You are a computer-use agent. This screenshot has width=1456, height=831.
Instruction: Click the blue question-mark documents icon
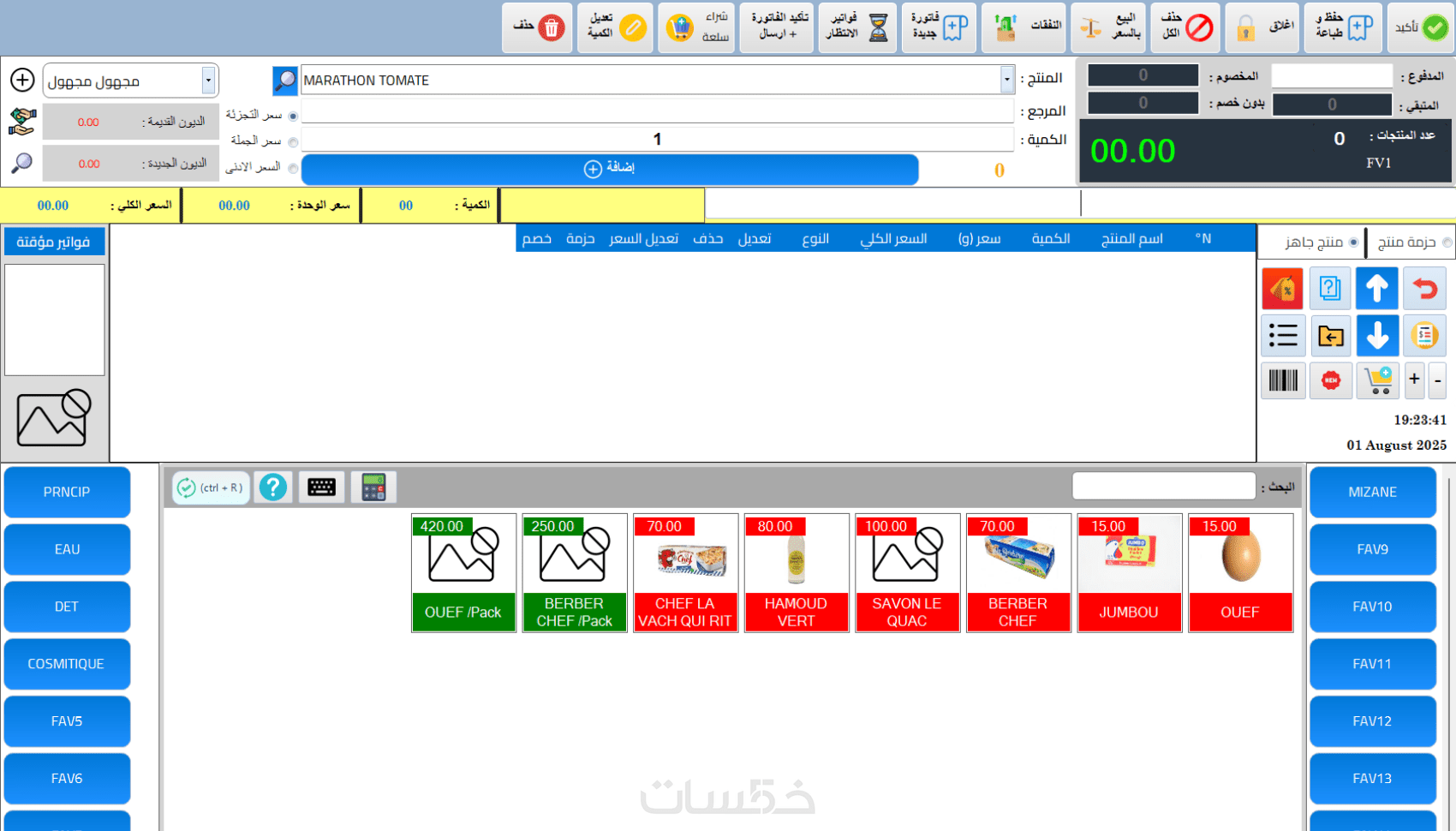[x=1330, y=288]
